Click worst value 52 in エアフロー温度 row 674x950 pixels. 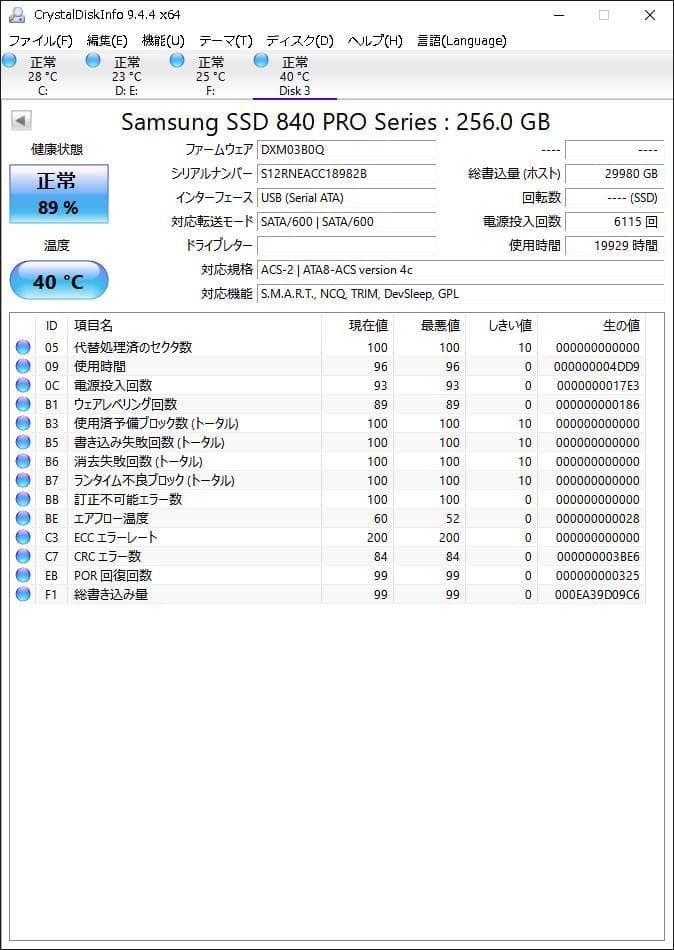pyautogui.click(x=452, y=519)
